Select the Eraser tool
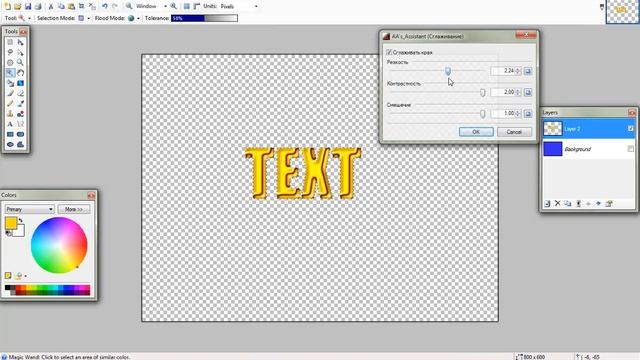Screen dimensions: 640x360 tap(20, 93)
